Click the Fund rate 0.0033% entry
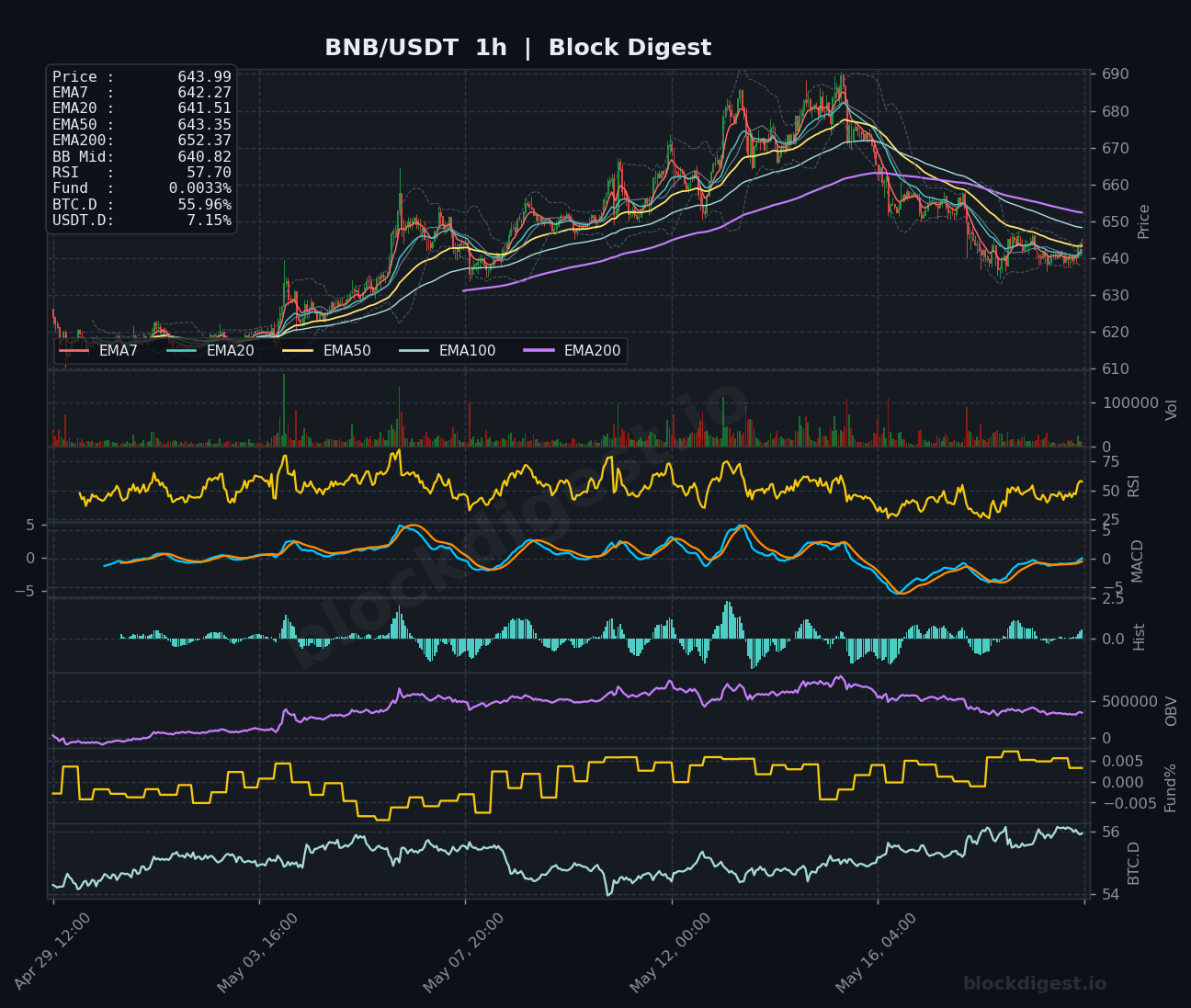 pos(142,188)
